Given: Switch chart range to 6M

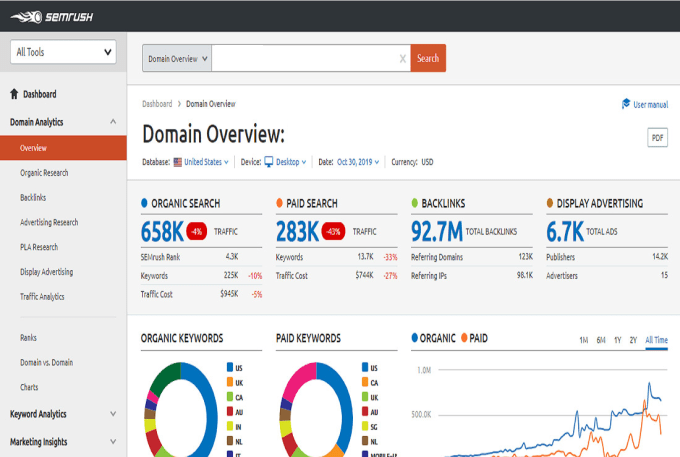Looking at the screenshot, I should tap(600, 341).
